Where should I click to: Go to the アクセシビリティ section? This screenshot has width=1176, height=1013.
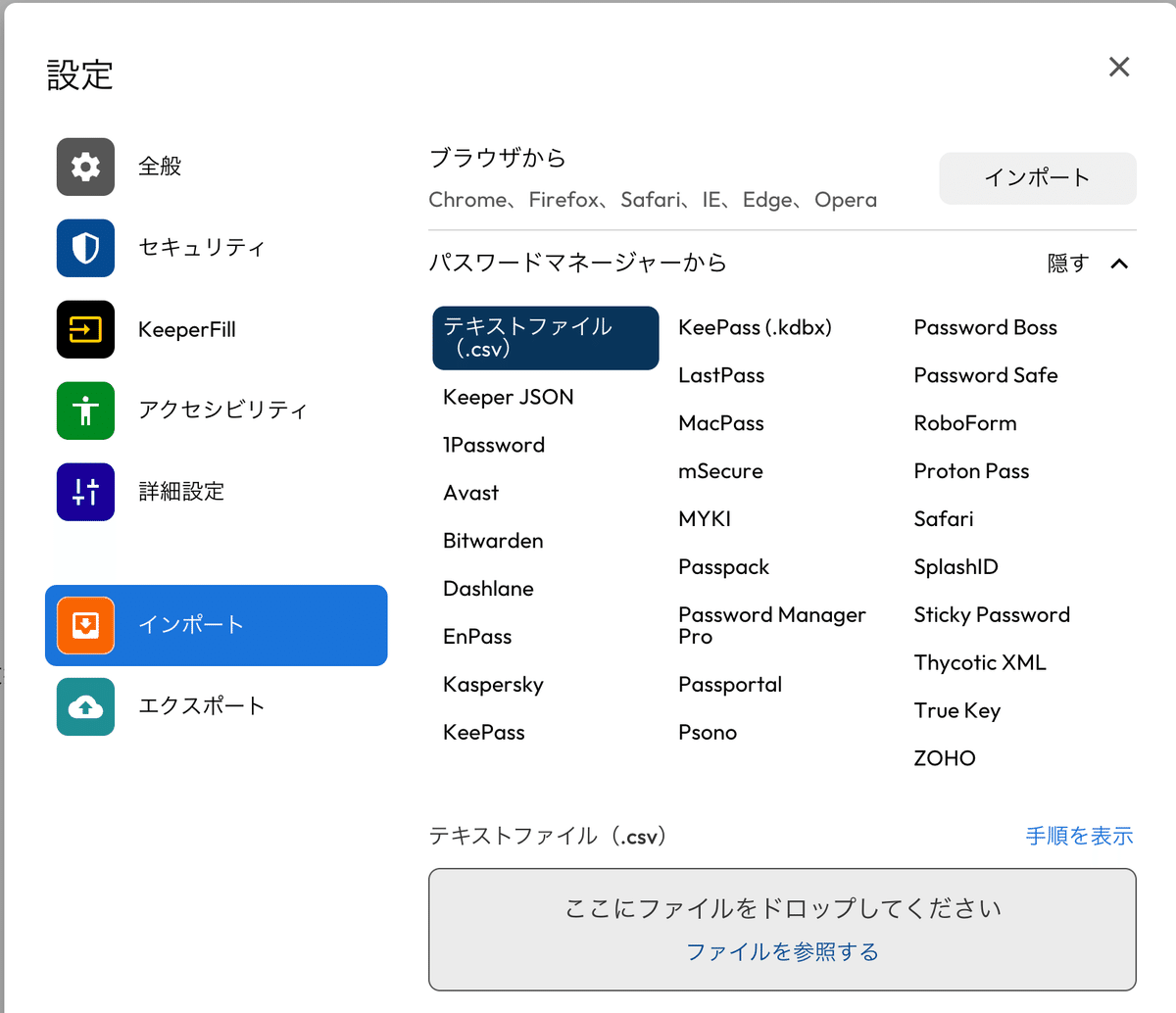point(222,410)
